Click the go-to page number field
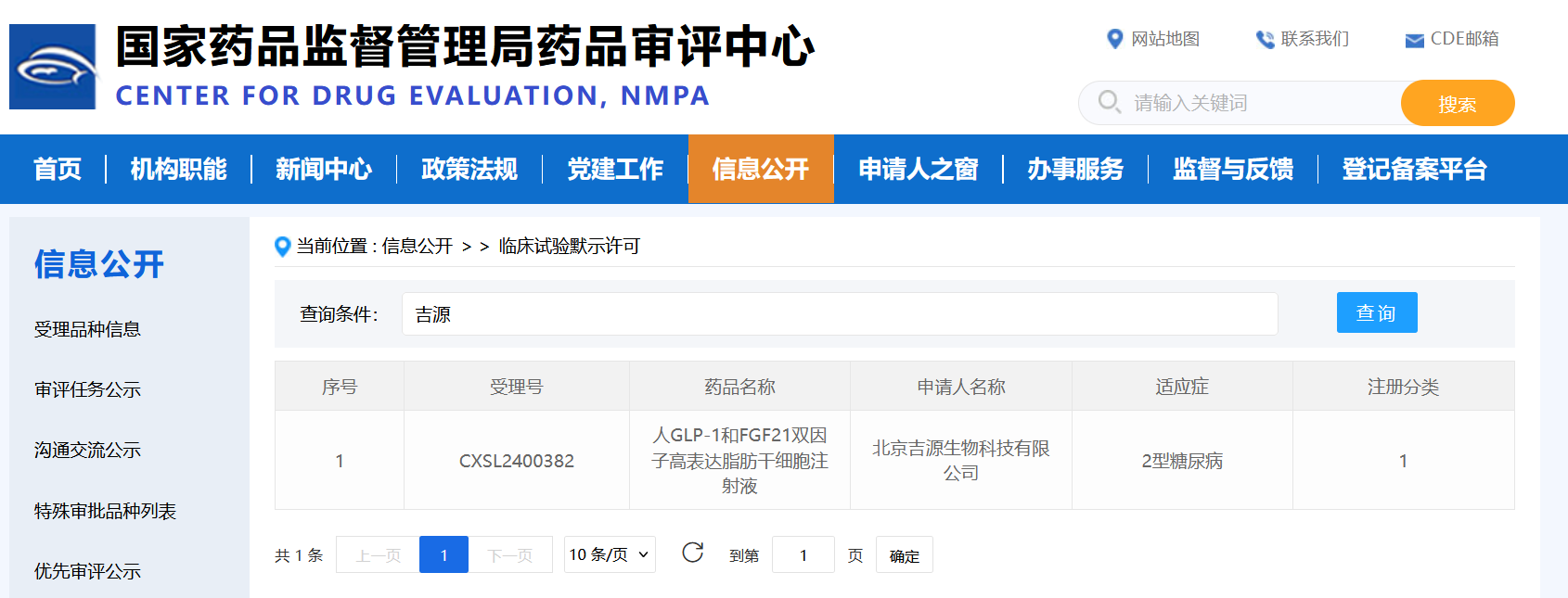Image resolution: width=1568 pixels, height=598 pixels. click(803, 554)
